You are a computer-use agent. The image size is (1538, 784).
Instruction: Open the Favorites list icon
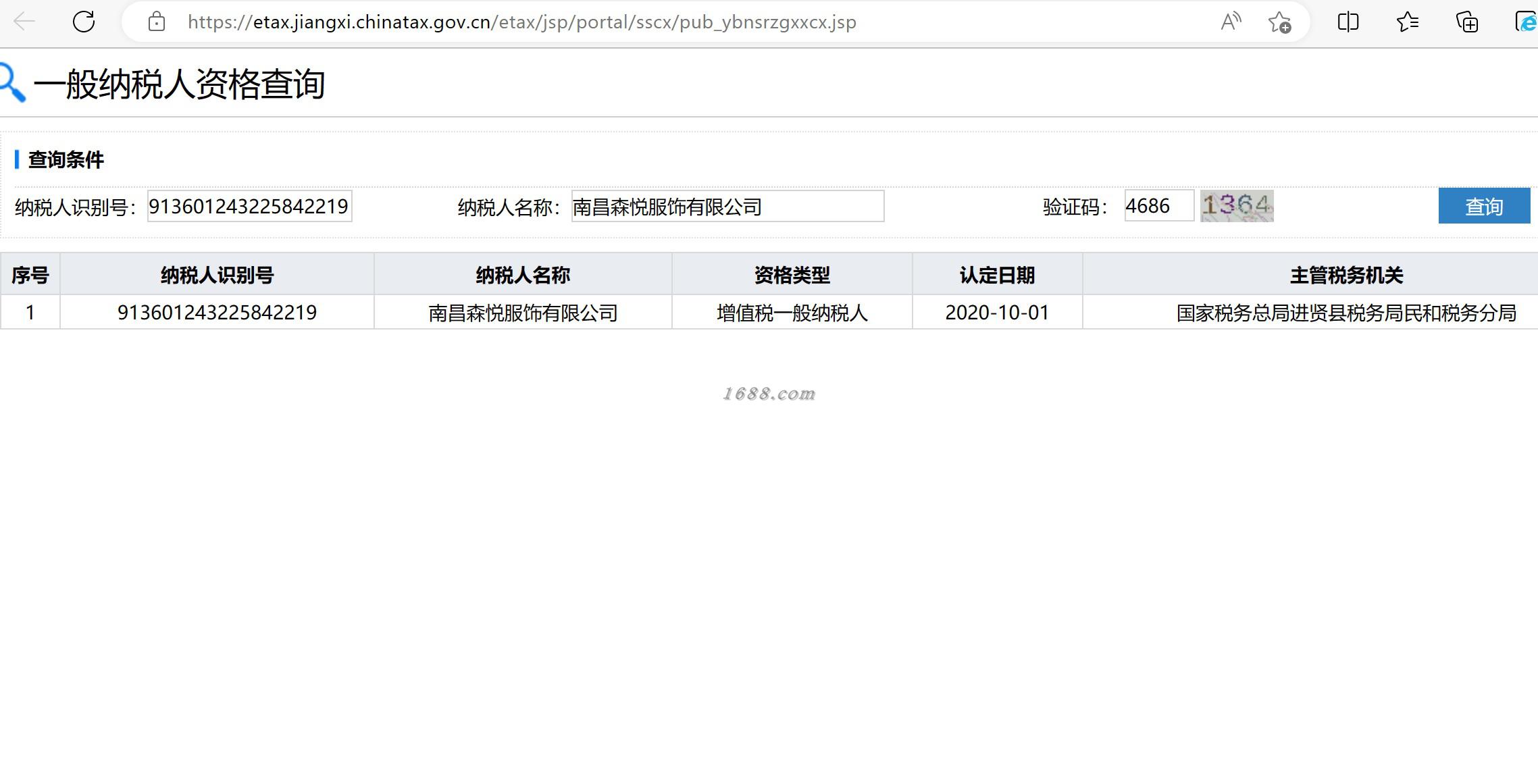pos(1408,22)
